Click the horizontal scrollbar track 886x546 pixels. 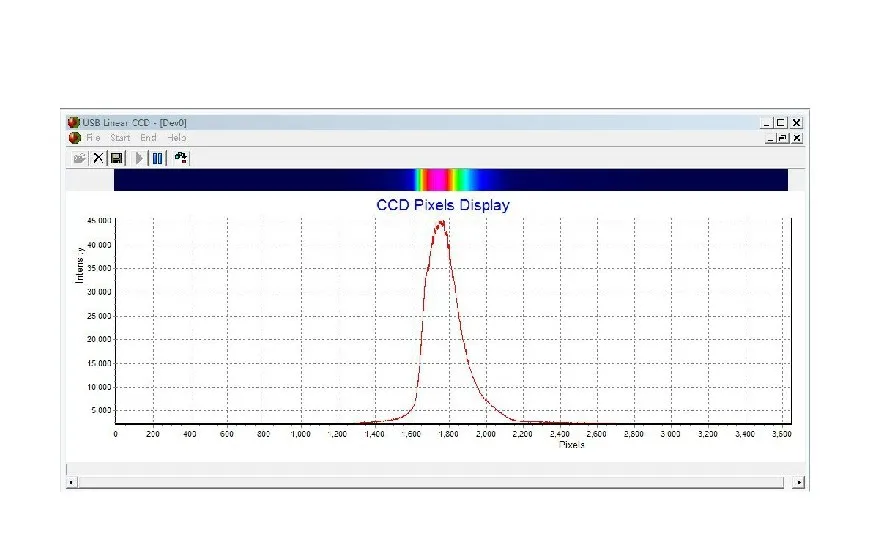431,483
